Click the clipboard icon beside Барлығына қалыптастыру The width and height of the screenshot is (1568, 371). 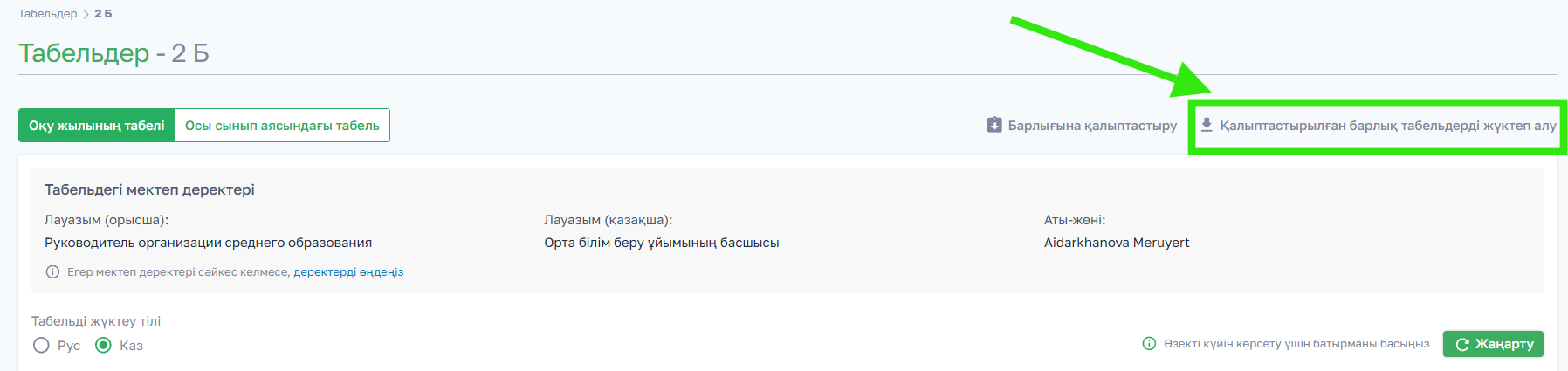click(994, 125)
